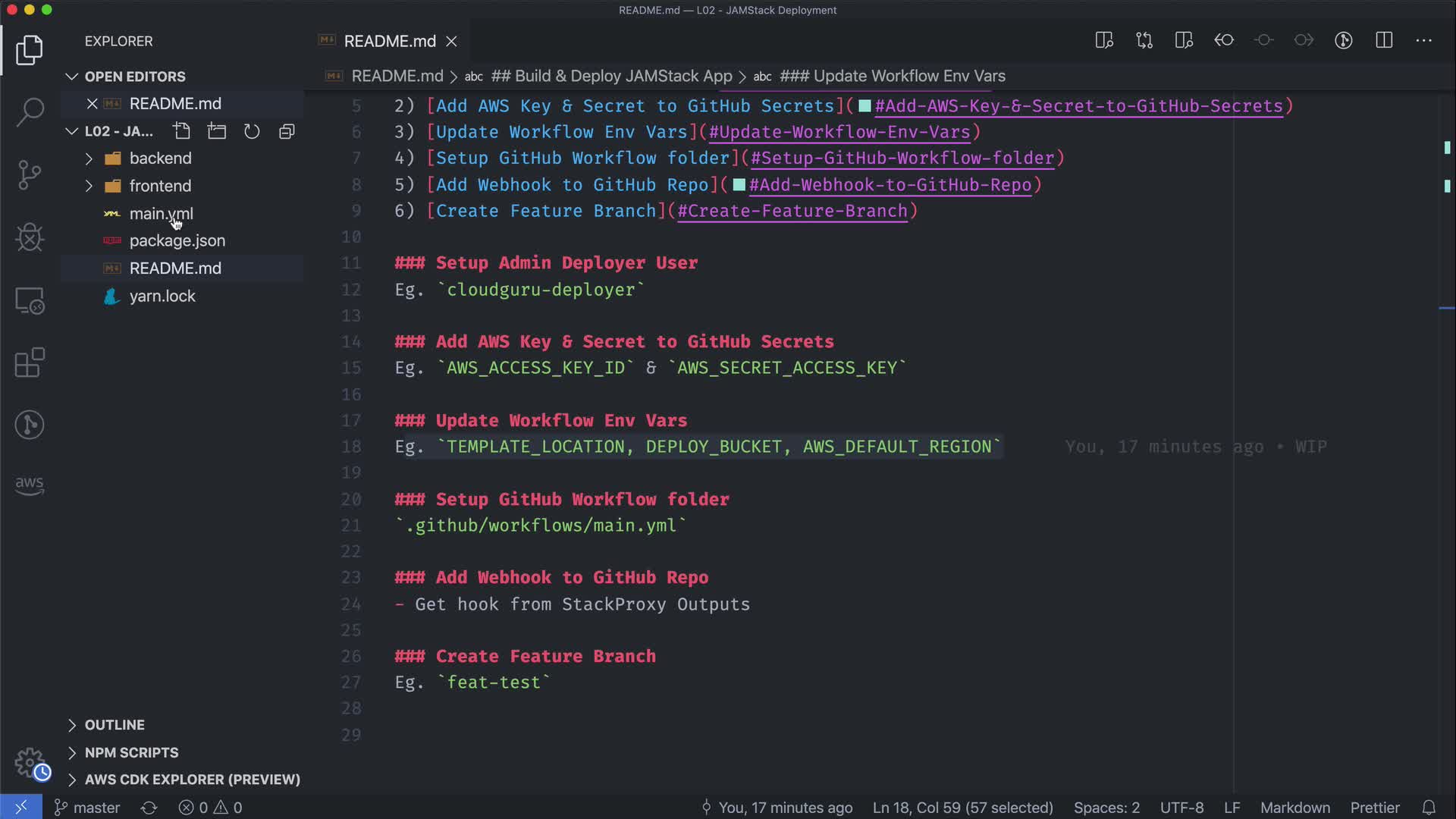The width and height of the screenshot is (1456, 819).
Task: Change language mode from Markdown
Action: (1294, 808)
